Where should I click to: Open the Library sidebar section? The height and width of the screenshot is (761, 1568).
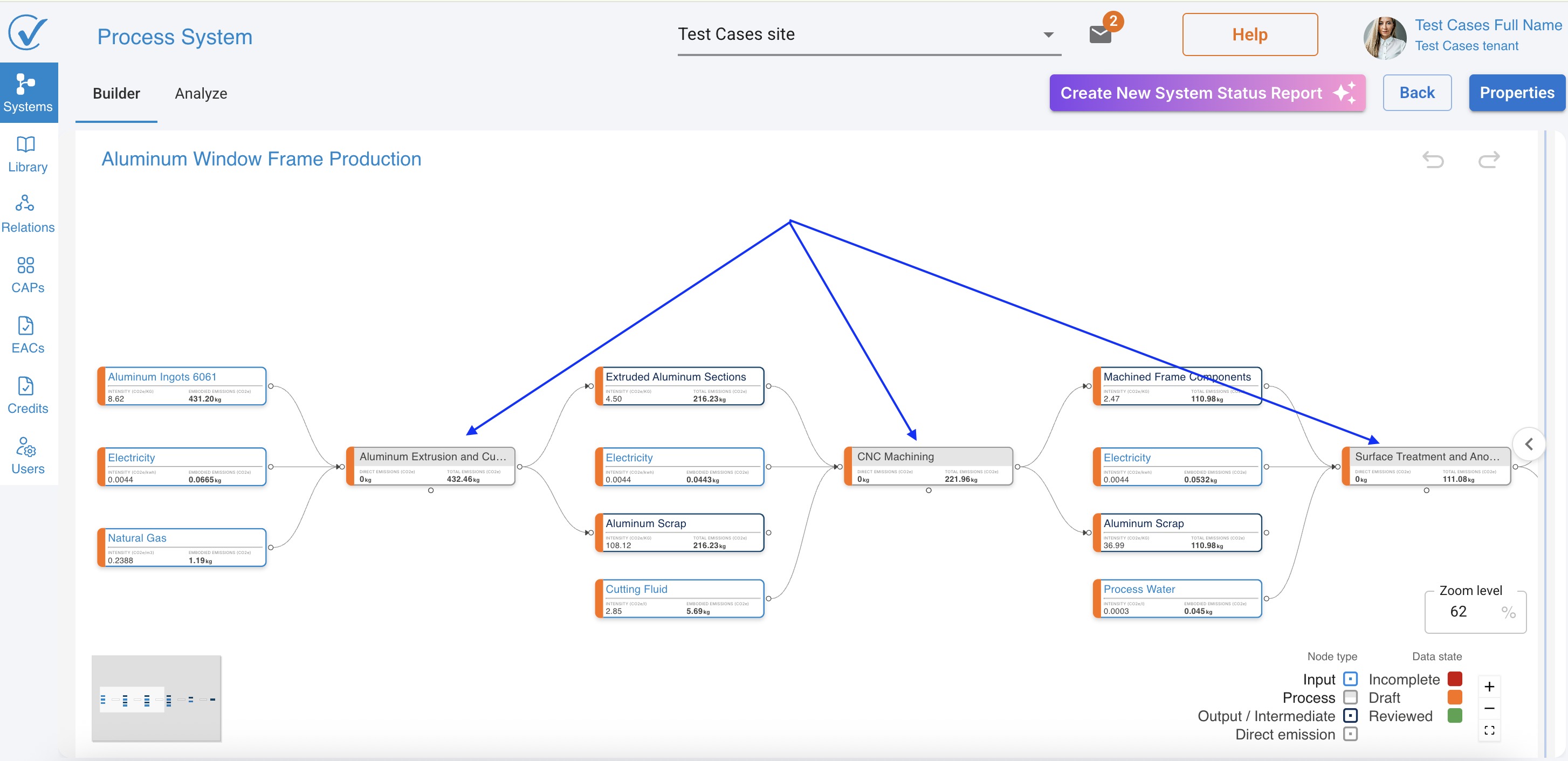[x=27, y=154]
